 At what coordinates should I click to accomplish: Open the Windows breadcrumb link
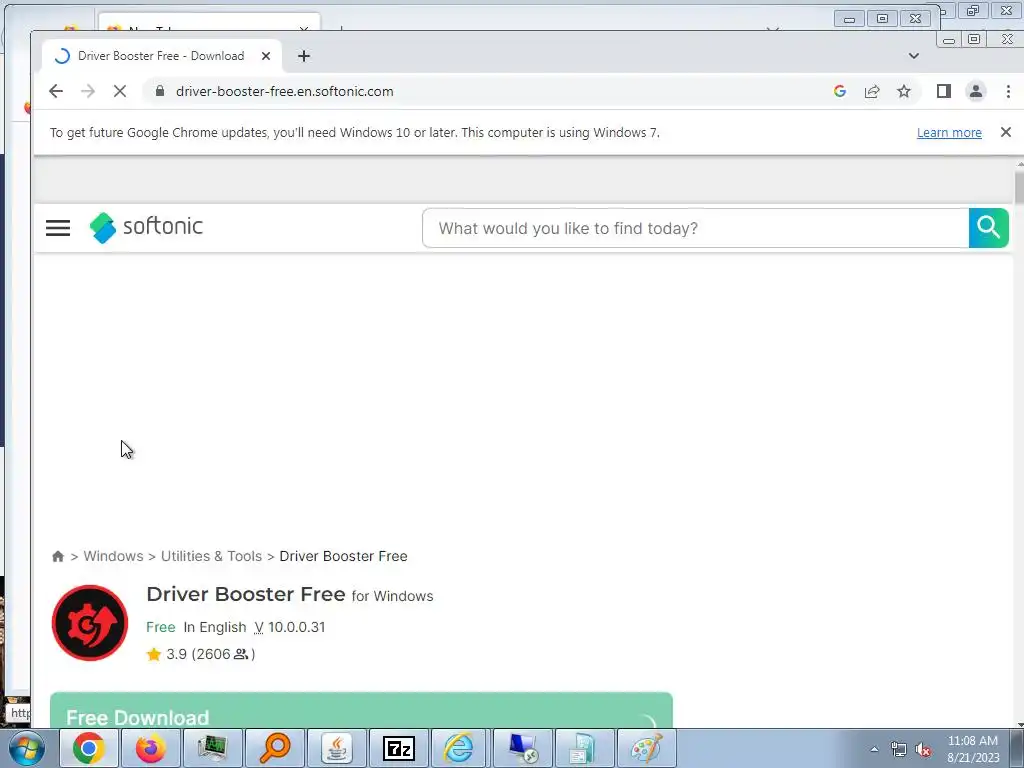pyautogui.click(x=113, y=556)
